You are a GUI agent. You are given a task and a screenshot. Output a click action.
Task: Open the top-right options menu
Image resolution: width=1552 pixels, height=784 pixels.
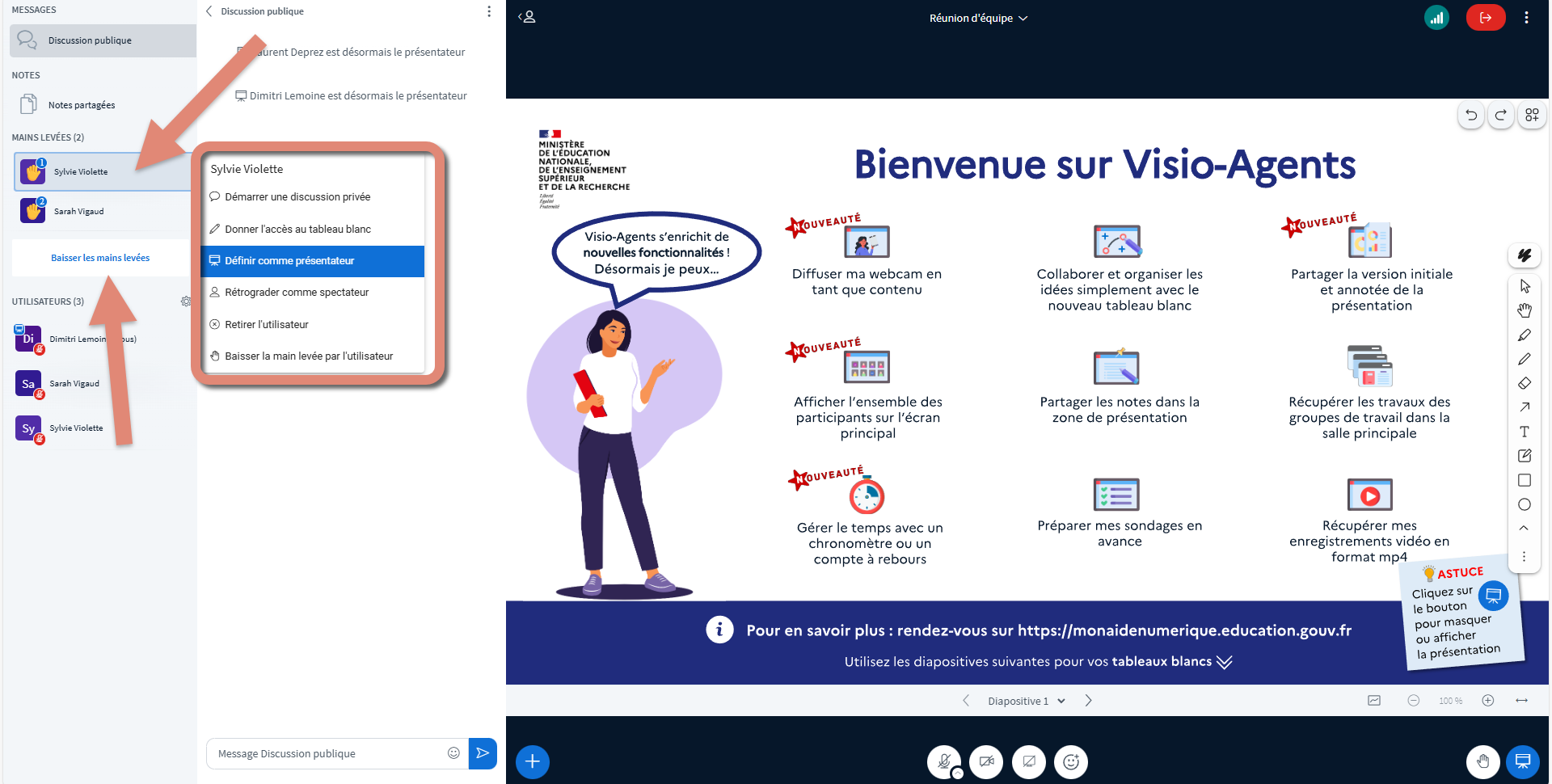(x=1526, y=18)
